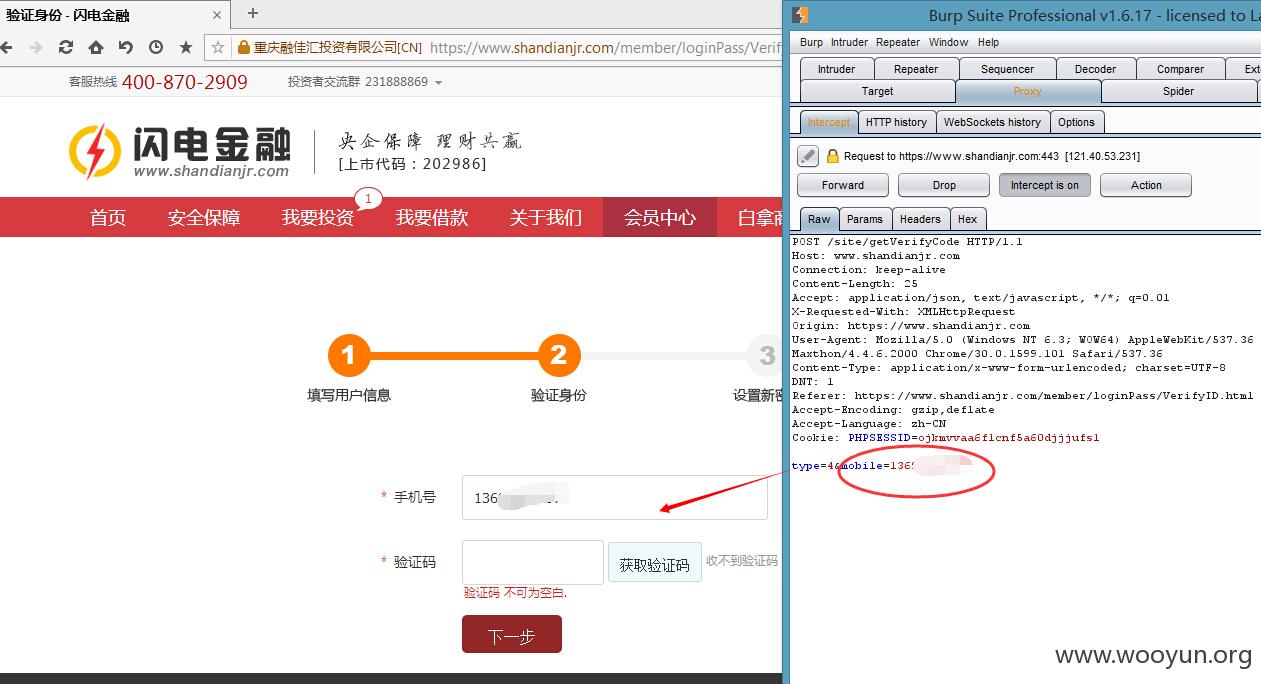The height and width of the screenshot is (684, 1261).
Task: Click the browser address bar URL
Action: pos(606,47)
